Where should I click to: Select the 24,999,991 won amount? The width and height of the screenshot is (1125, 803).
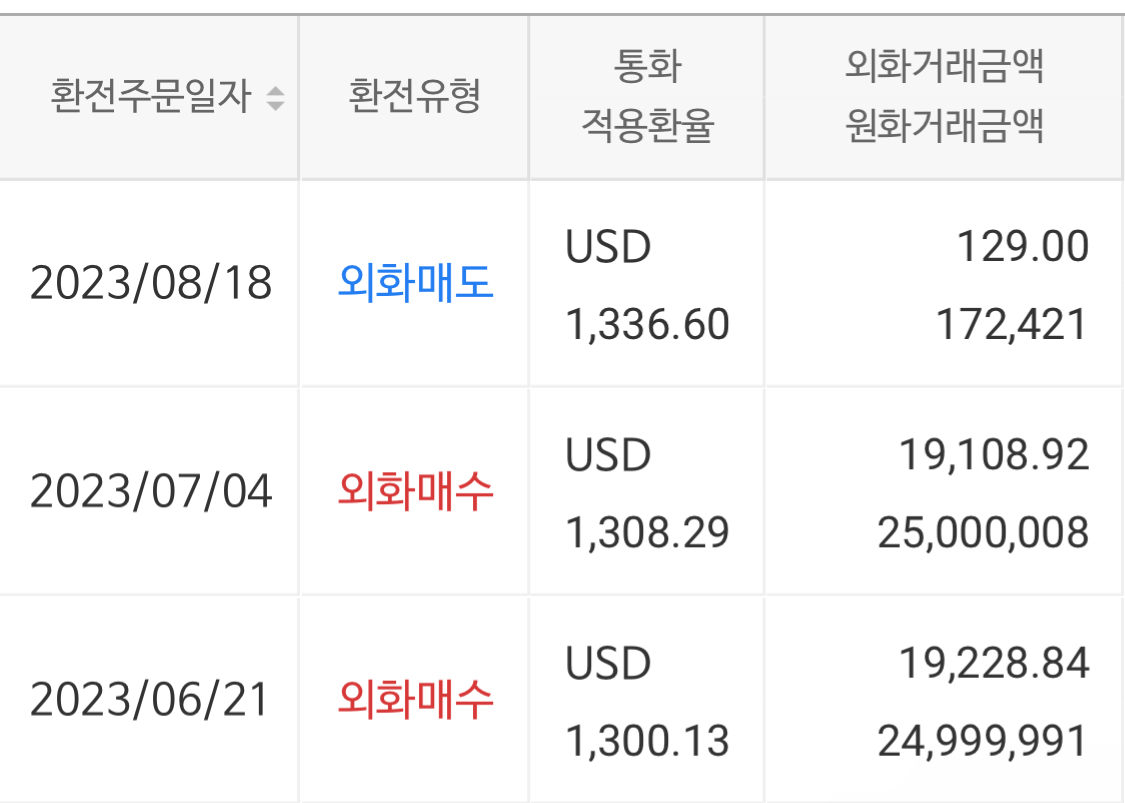point(983,741)
